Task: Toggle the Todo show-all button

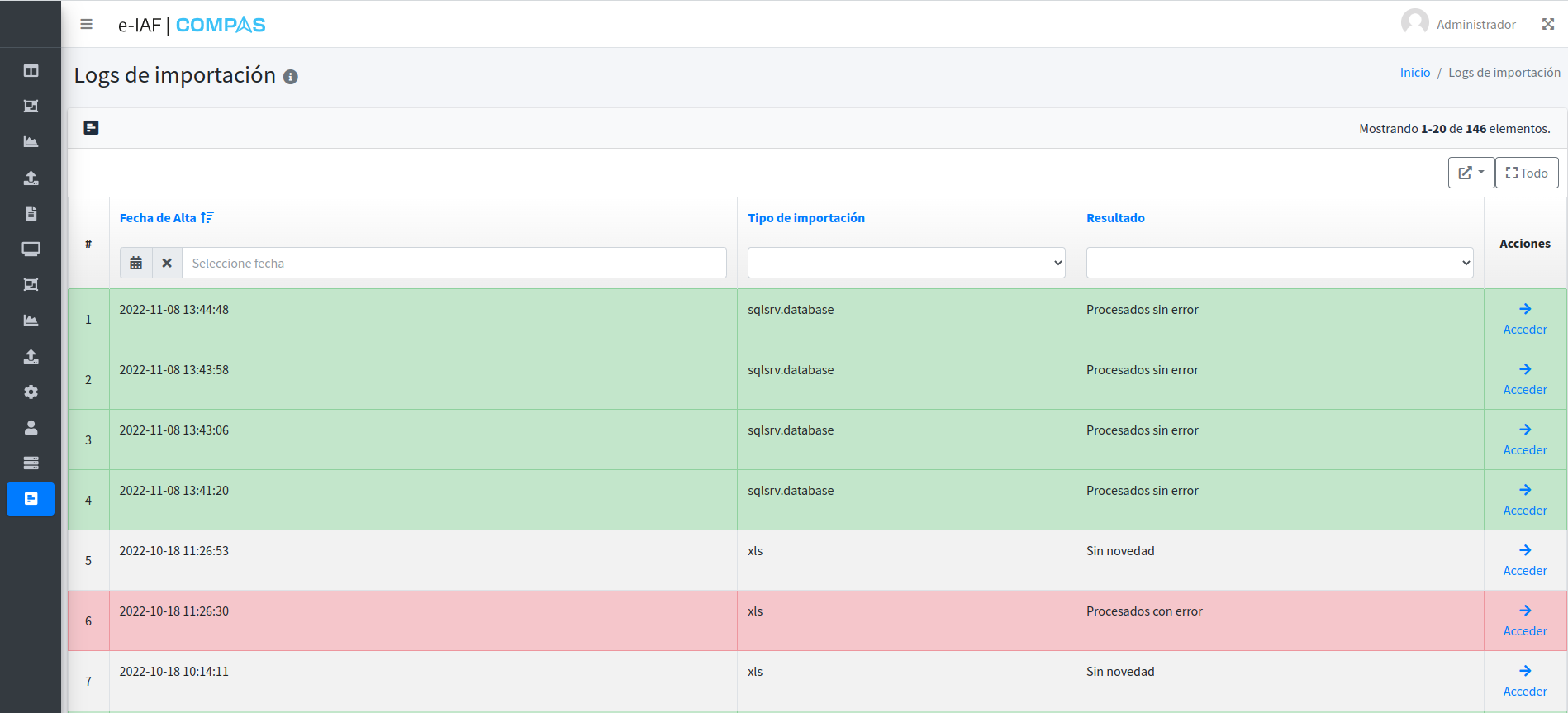Action: tap(1526, 173)
